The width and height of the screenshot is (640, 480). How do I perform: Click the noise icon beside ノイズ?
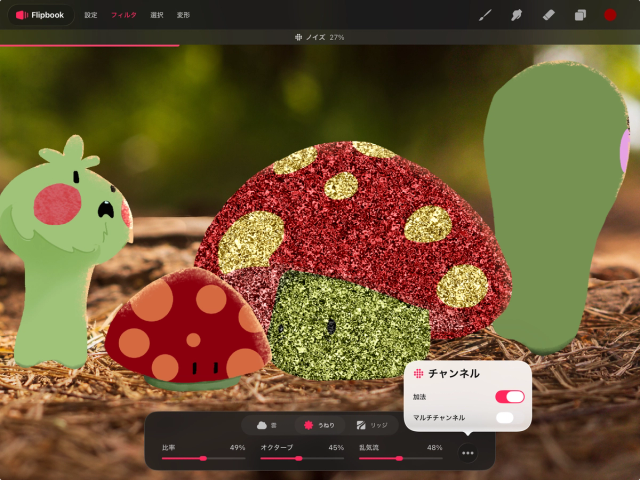click(298, 37)
